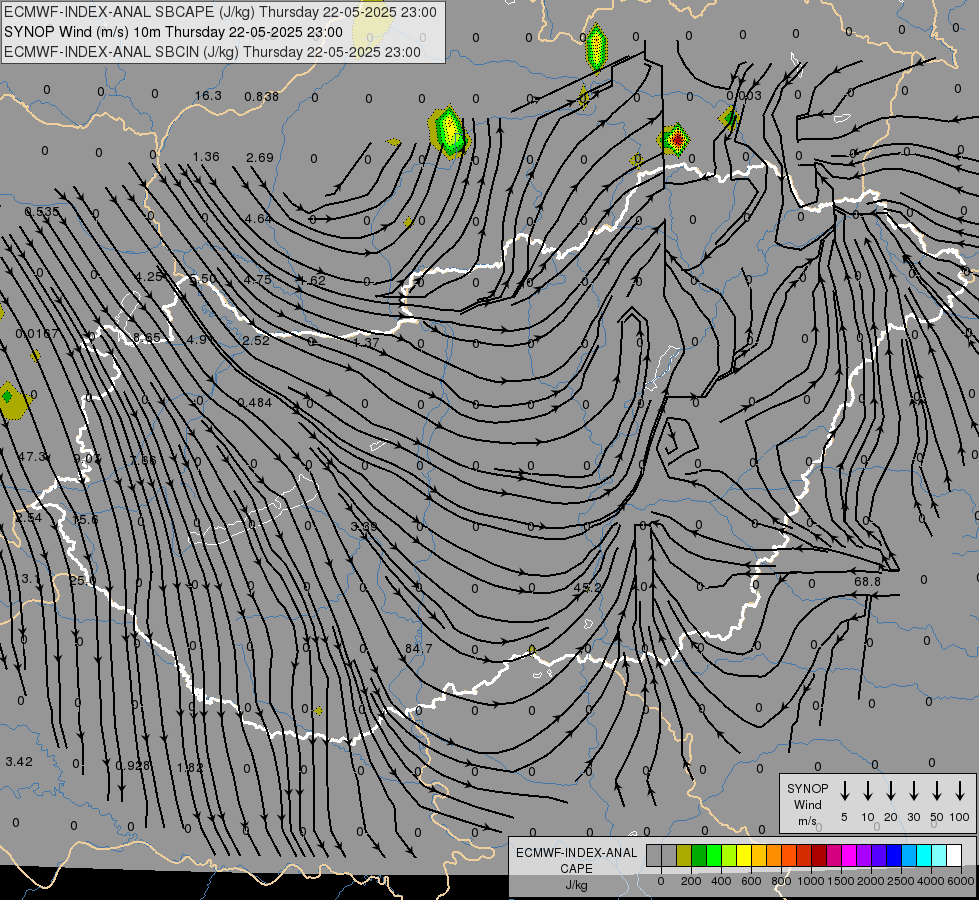Click the CIN value 68.8
This screenshot has height=900, width=979.
[867, 581]
